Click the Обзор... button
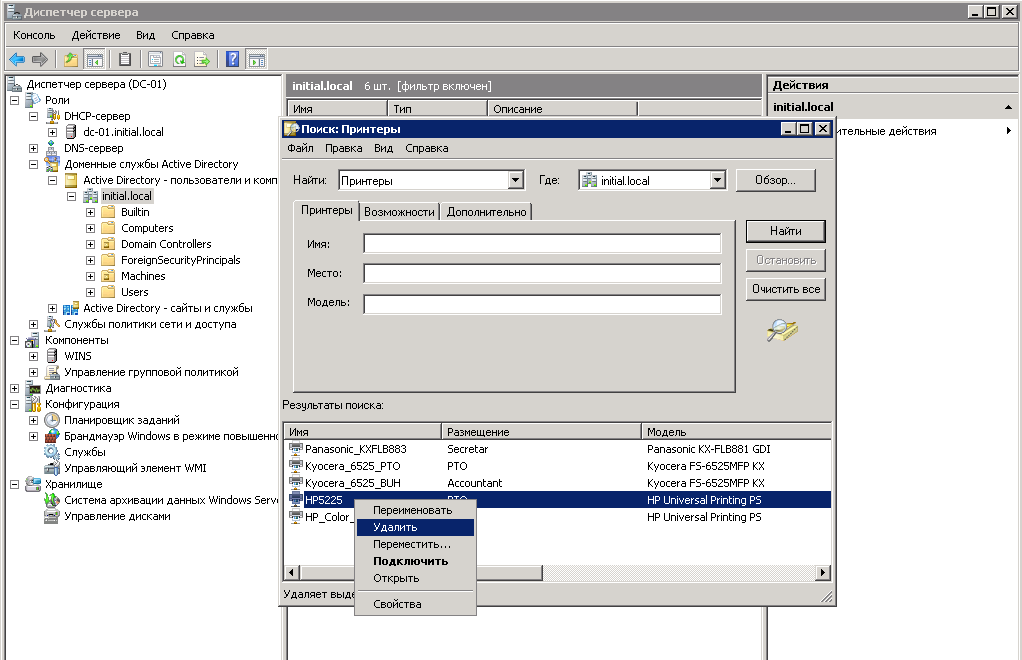Viewport: 1022px width, 660px height. tap(776, 180)
